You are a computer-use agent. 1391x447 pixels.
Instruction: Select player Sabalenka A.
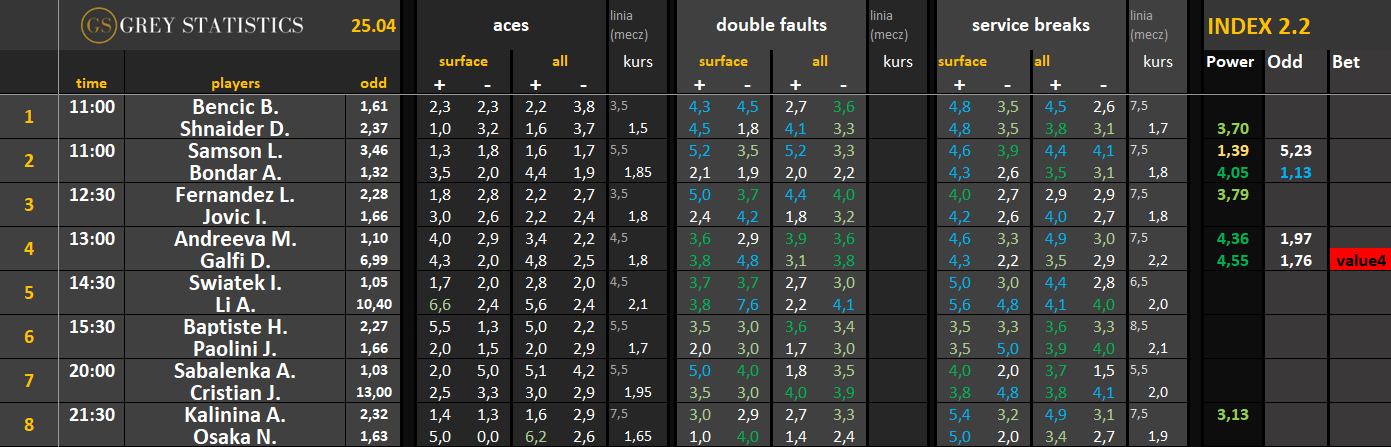236,371
